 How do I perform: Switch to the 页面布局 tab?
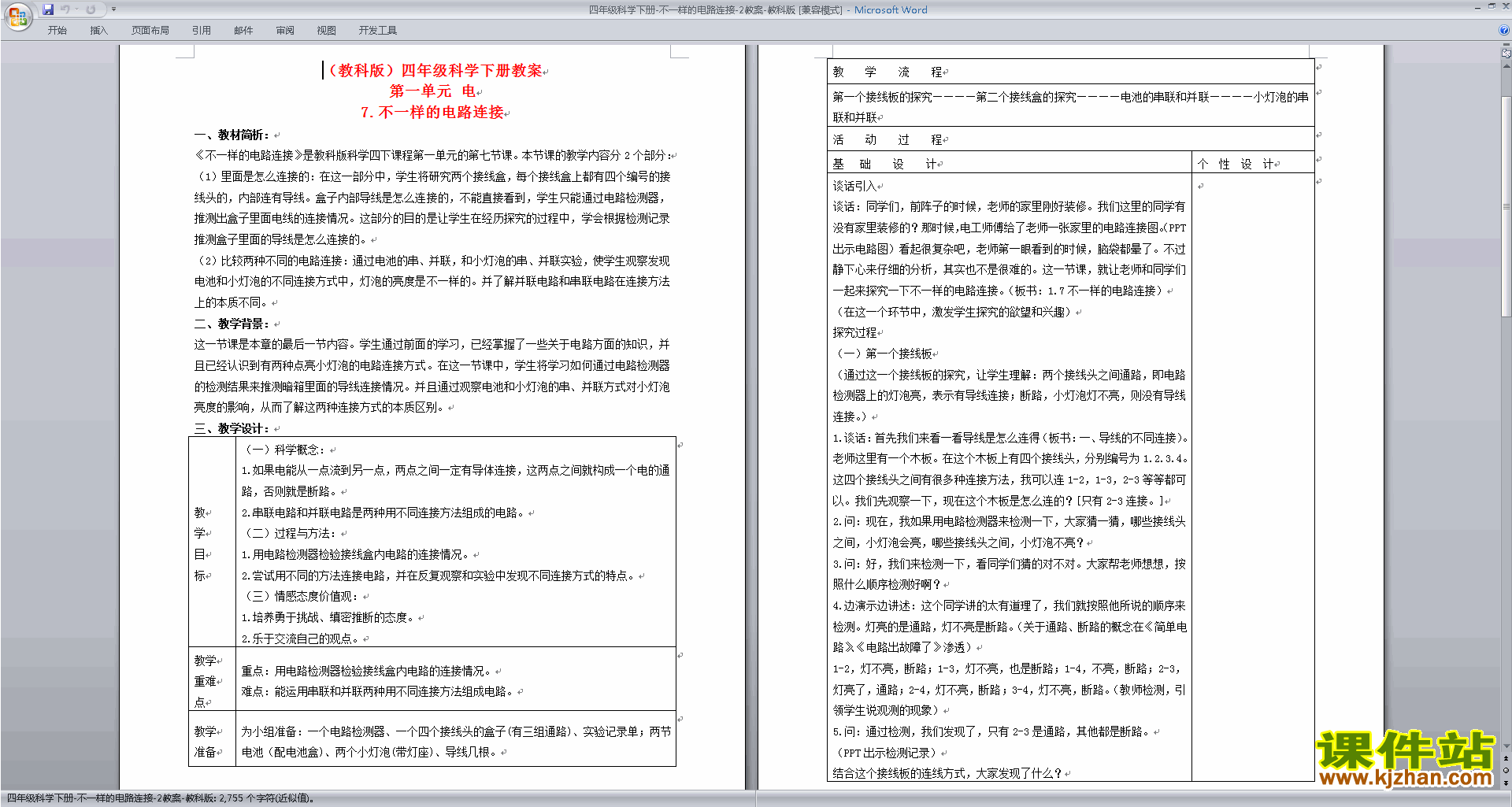point(150,31)
